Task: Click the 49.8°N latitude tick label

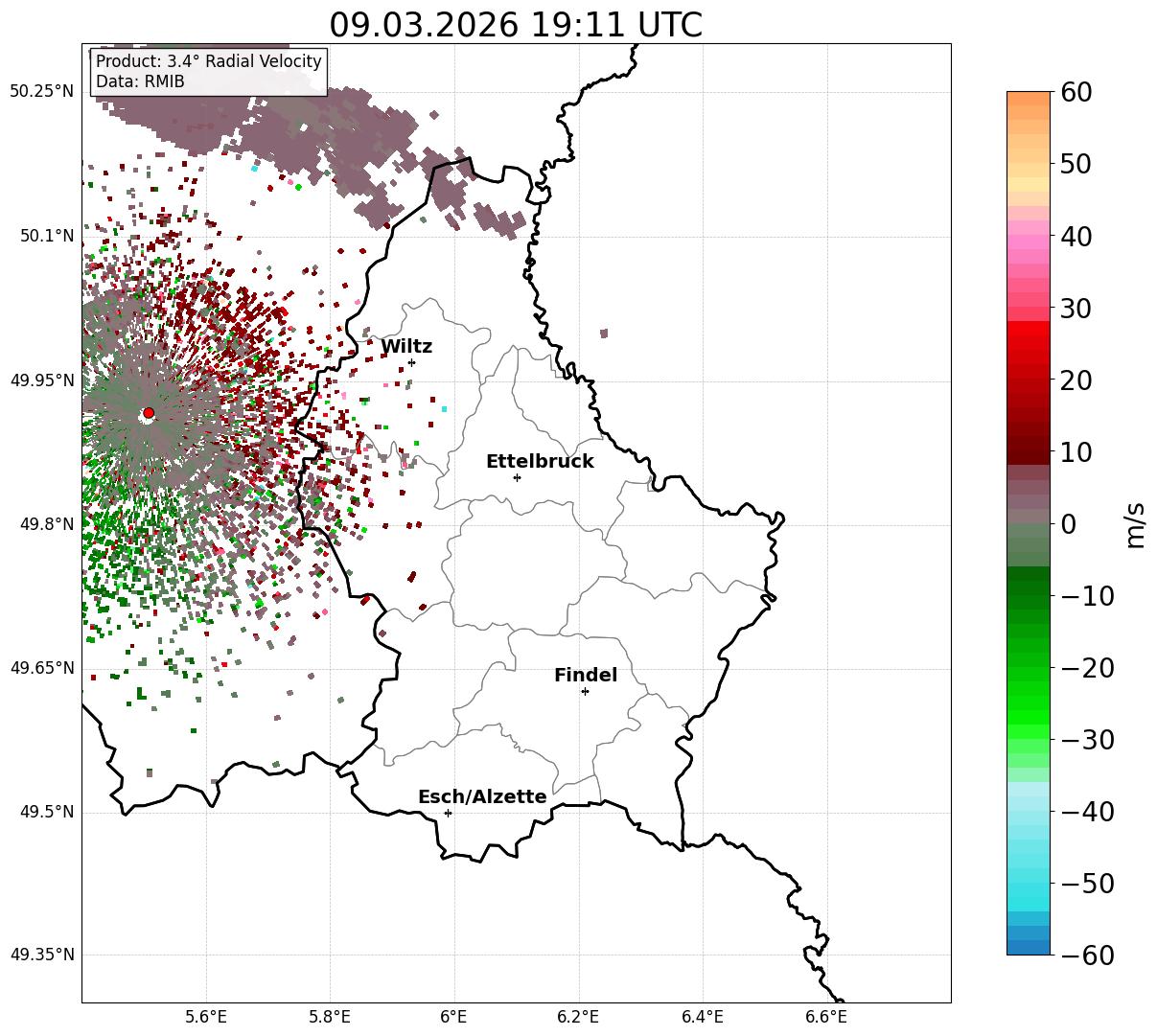Action: [46, 524]
